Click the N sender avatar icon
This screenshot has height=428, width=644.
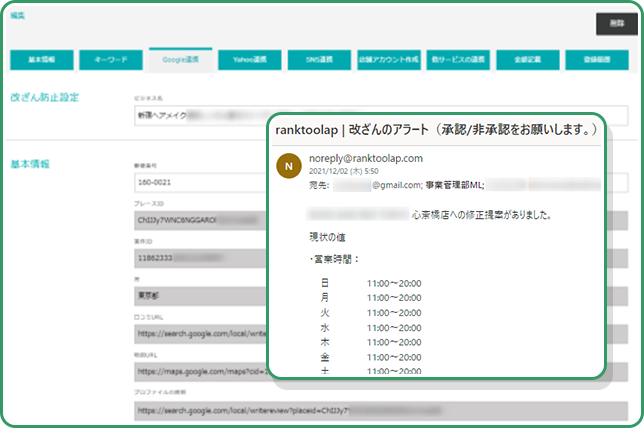tap(289, 166)
